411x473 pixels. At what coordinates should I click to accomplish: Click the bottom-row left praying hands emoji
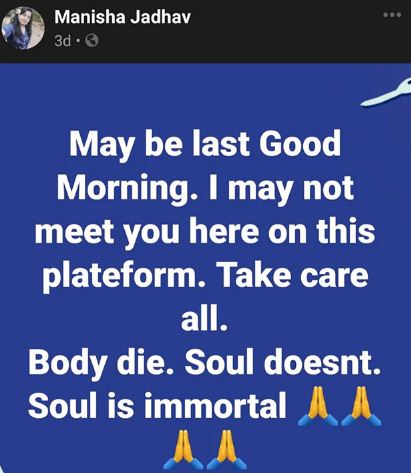point(183,450)
